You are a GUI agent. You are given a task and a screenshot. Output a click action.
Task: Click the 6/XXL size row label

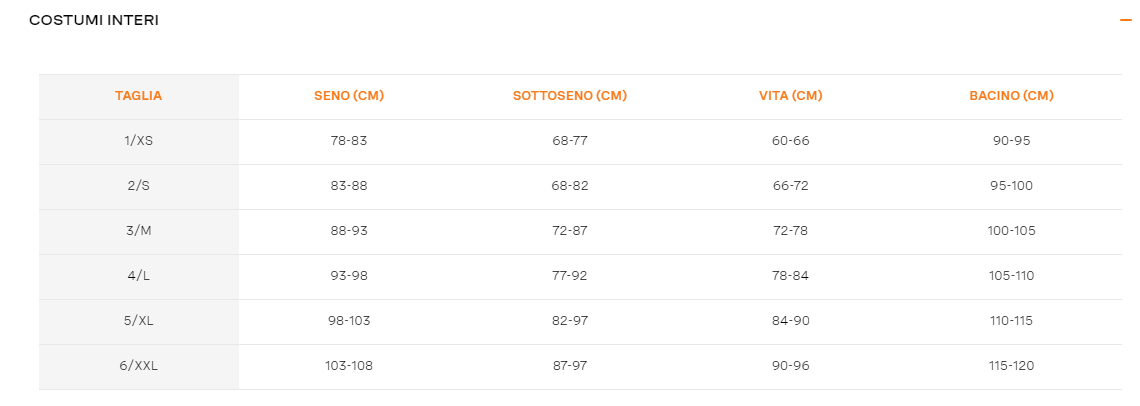tap(138, 367)
